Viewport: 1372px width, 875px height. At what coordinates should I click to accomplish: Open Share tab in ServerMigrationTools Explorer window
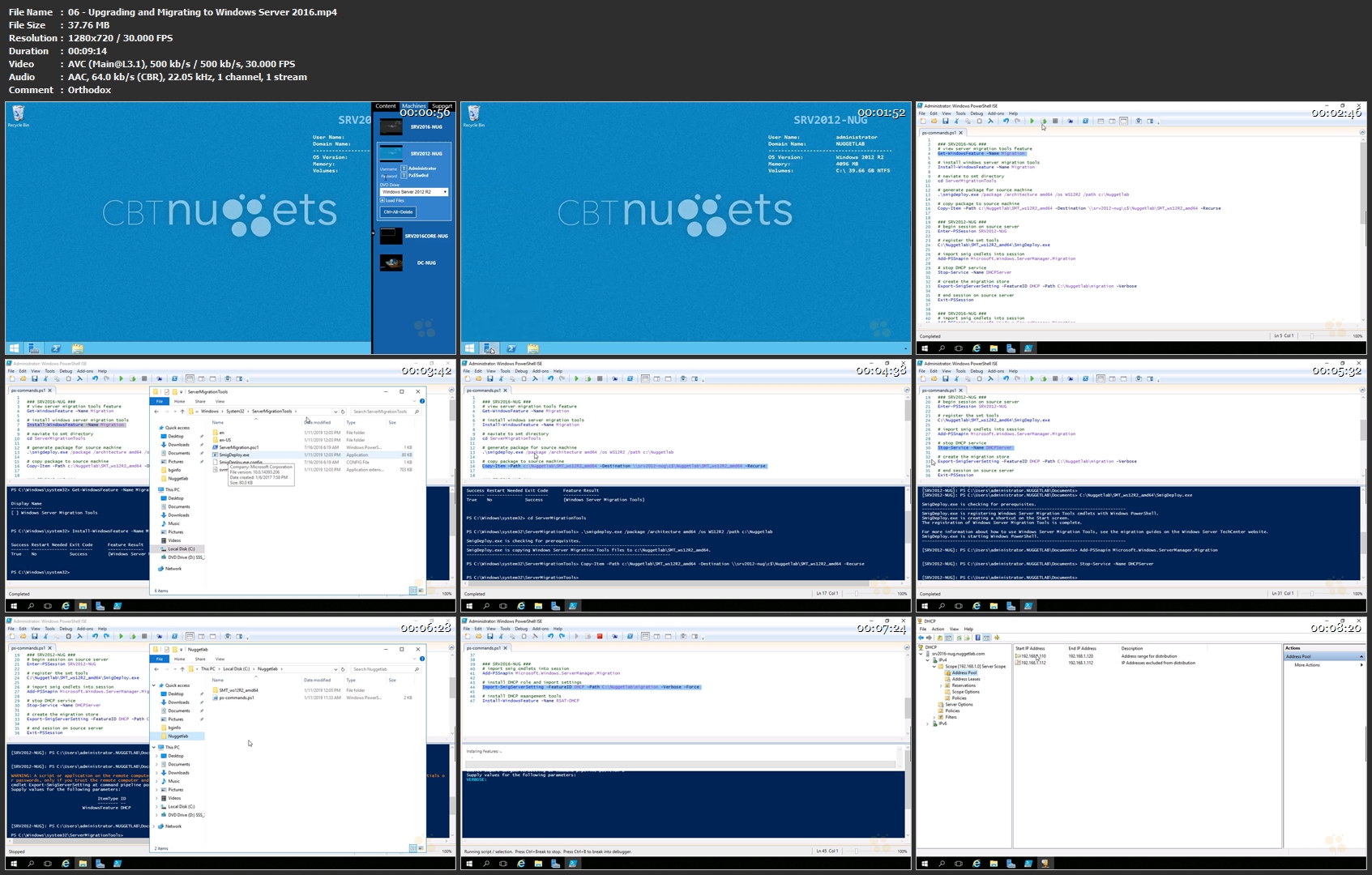(200, 401)
